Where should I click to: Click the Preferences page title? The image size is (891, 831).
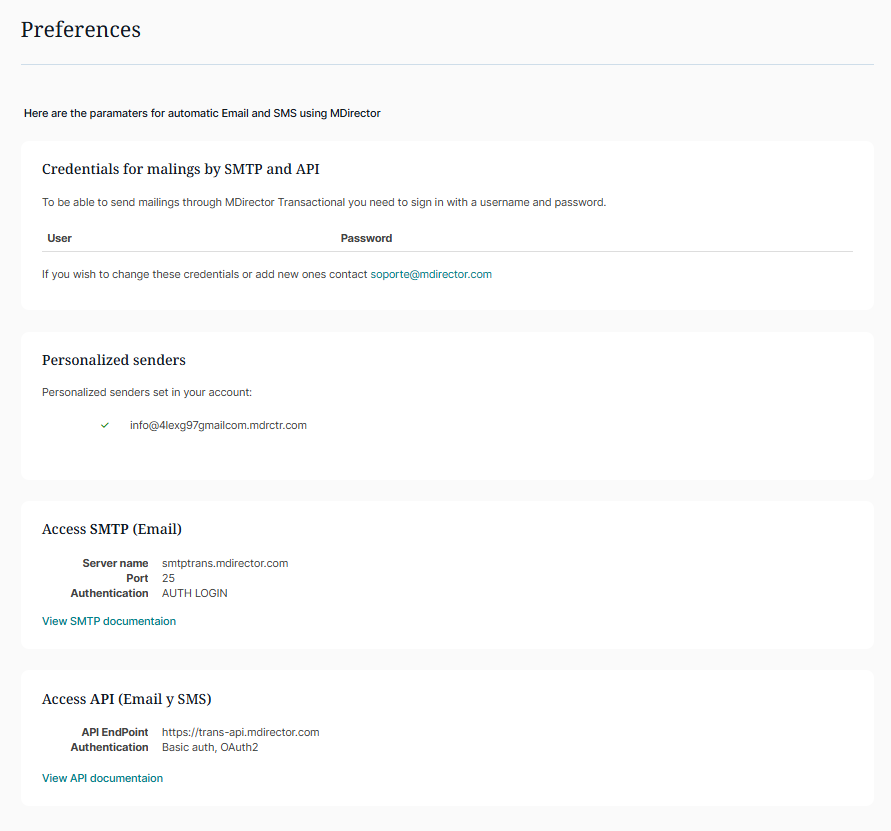click(x=81, y=30)
